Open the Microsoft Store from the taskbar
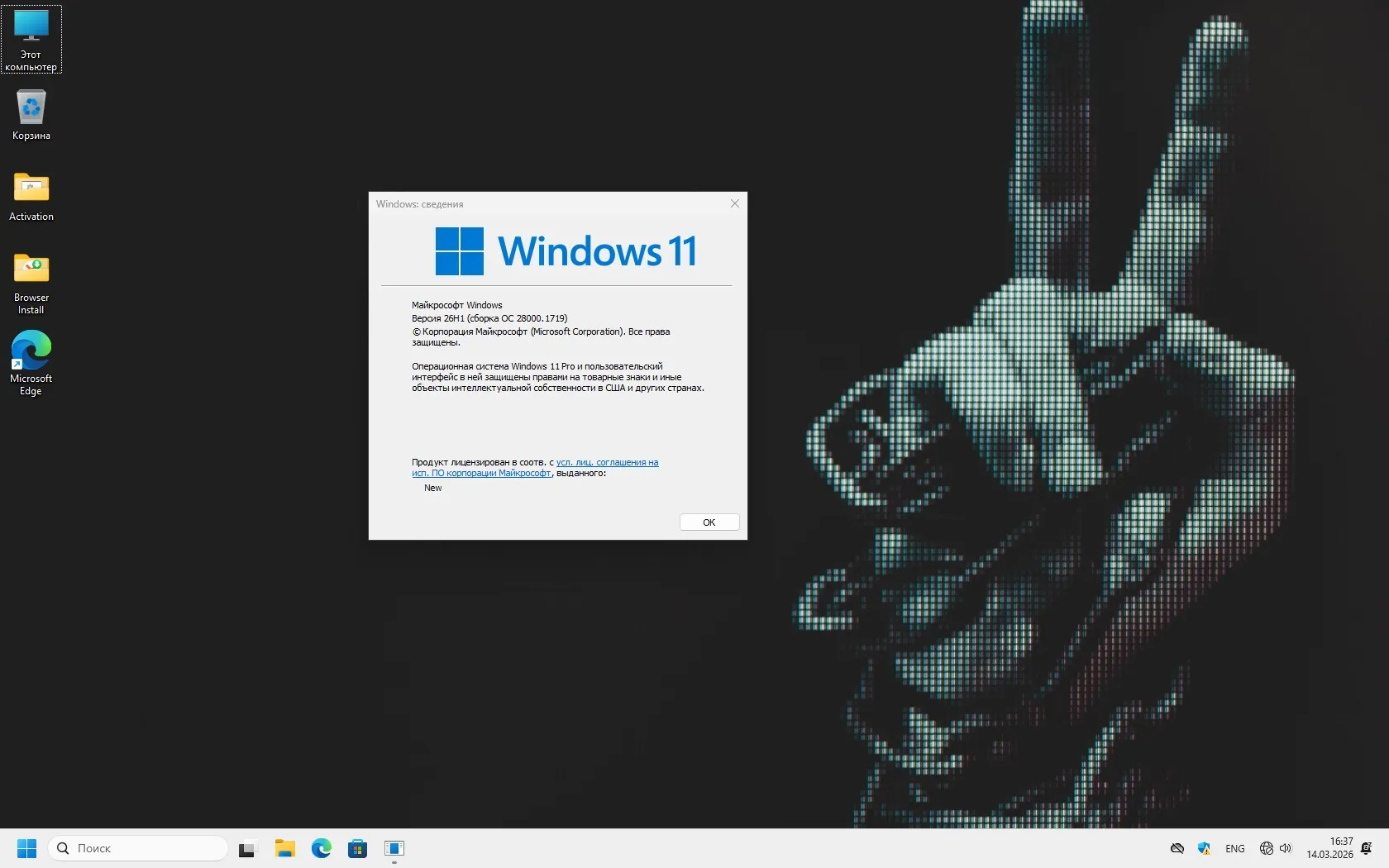1389x868 pixels. [357, 848]
